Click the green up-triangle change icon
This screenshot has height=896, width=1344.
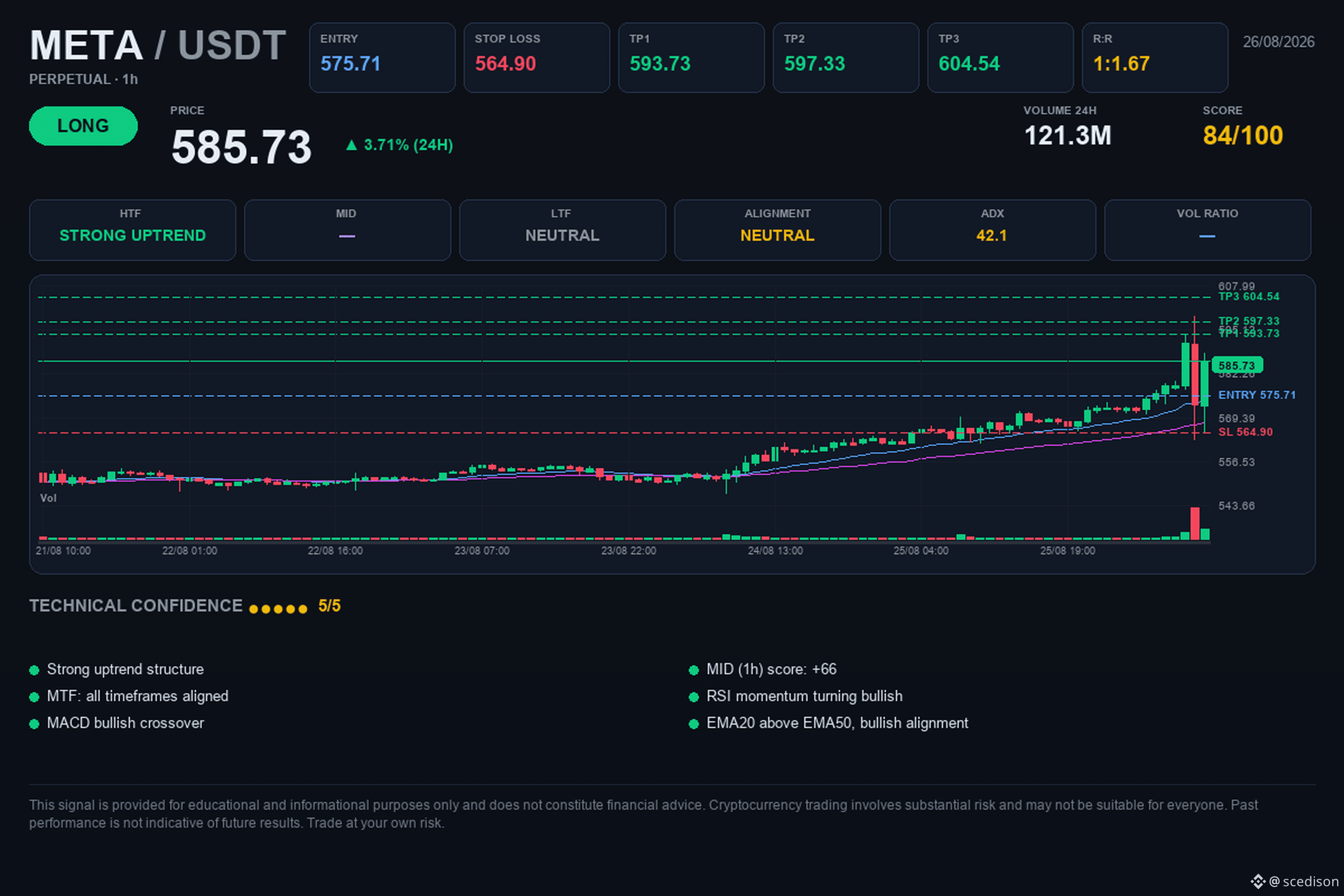tap(352, 145)
